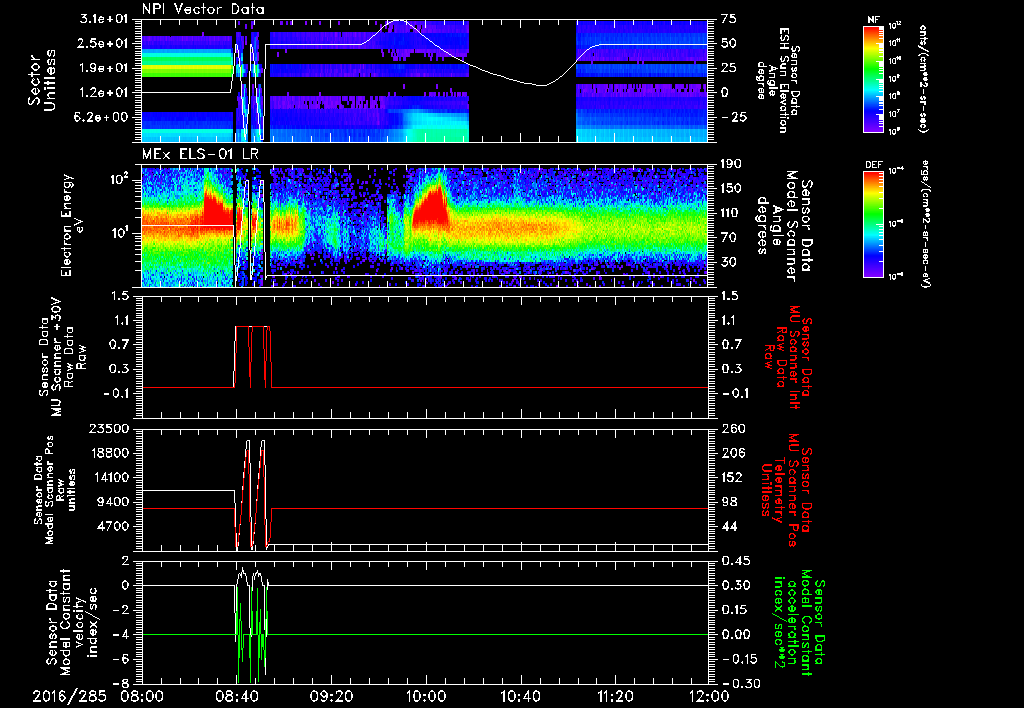Click the '0.00' acceleration tick label
1024x708 pixels.
tap(736, 635)
